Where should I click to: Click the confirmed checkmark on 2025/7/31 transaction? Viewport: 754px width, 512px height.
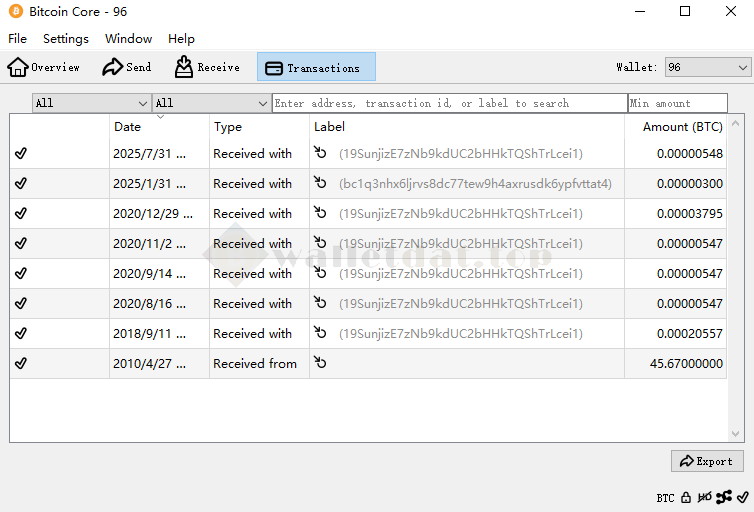click(21, 154)
